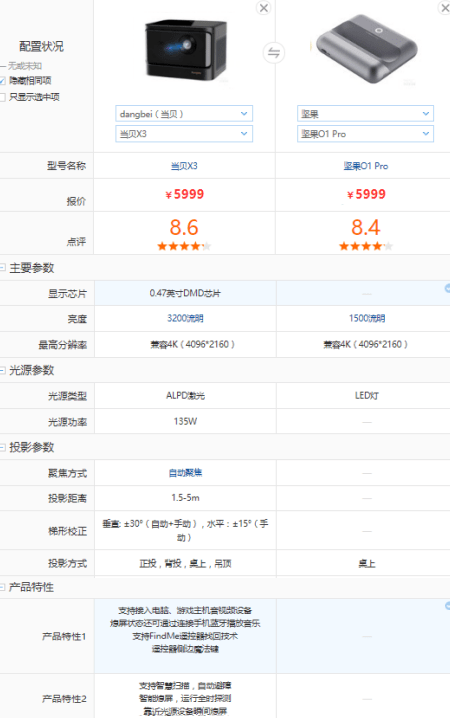This screenshot has height=718, width=450.
Task: Click the 1500流明 brightness link
Action: point(367,318)
